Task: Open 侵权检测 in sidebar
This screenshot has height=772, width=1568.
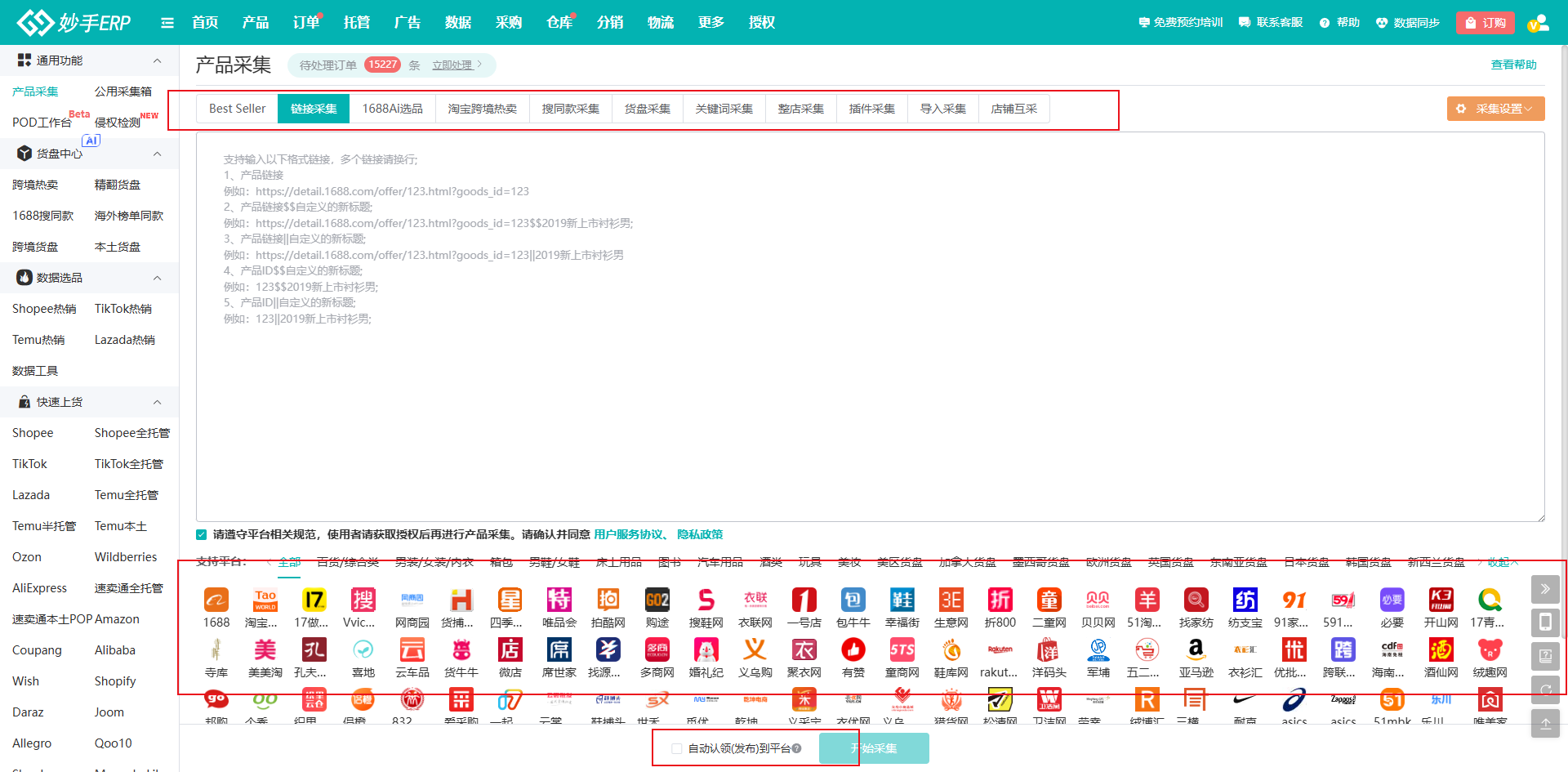Action: pyautogui.click(x=118, y=123)
